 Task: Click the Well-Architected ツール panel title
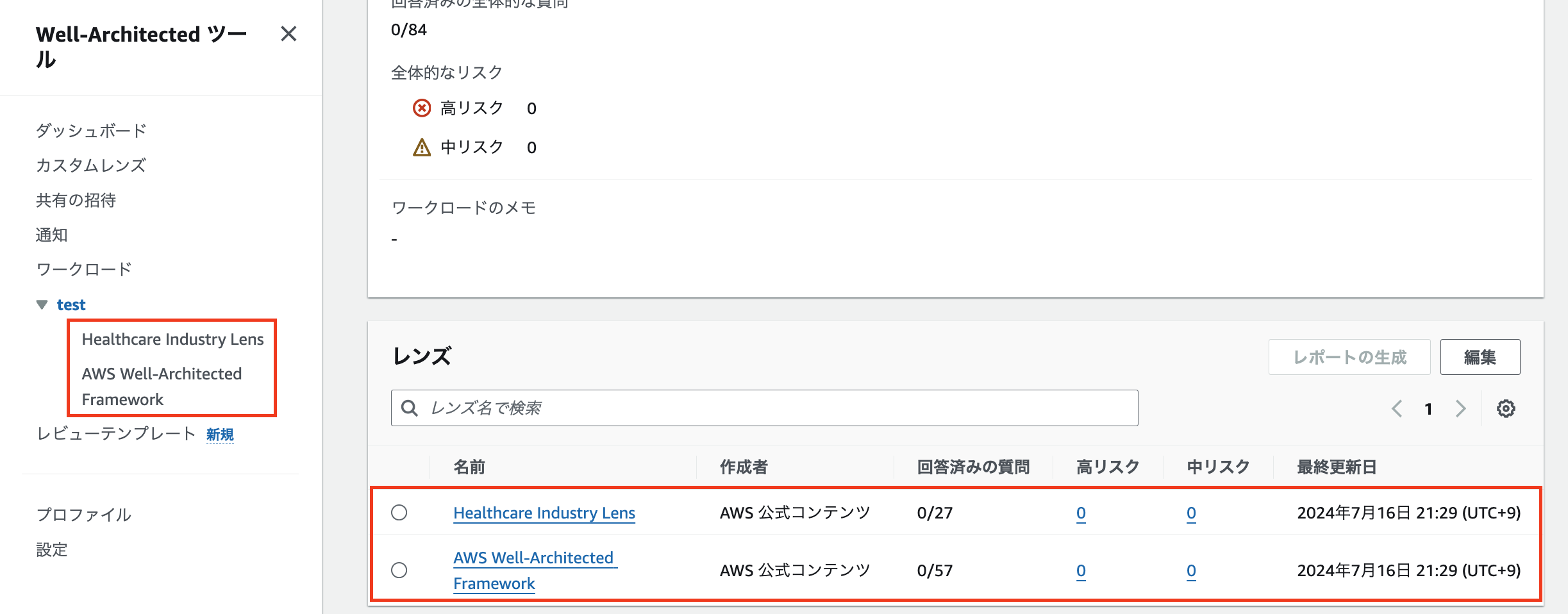click(x=141, y=47)
